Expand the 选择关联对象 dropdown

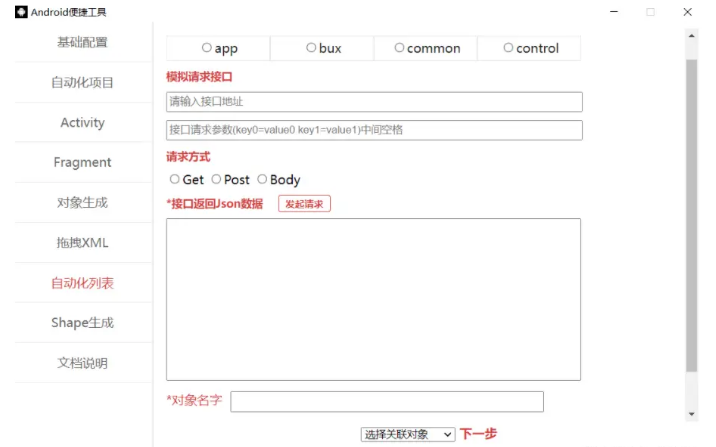click(408, 434)
